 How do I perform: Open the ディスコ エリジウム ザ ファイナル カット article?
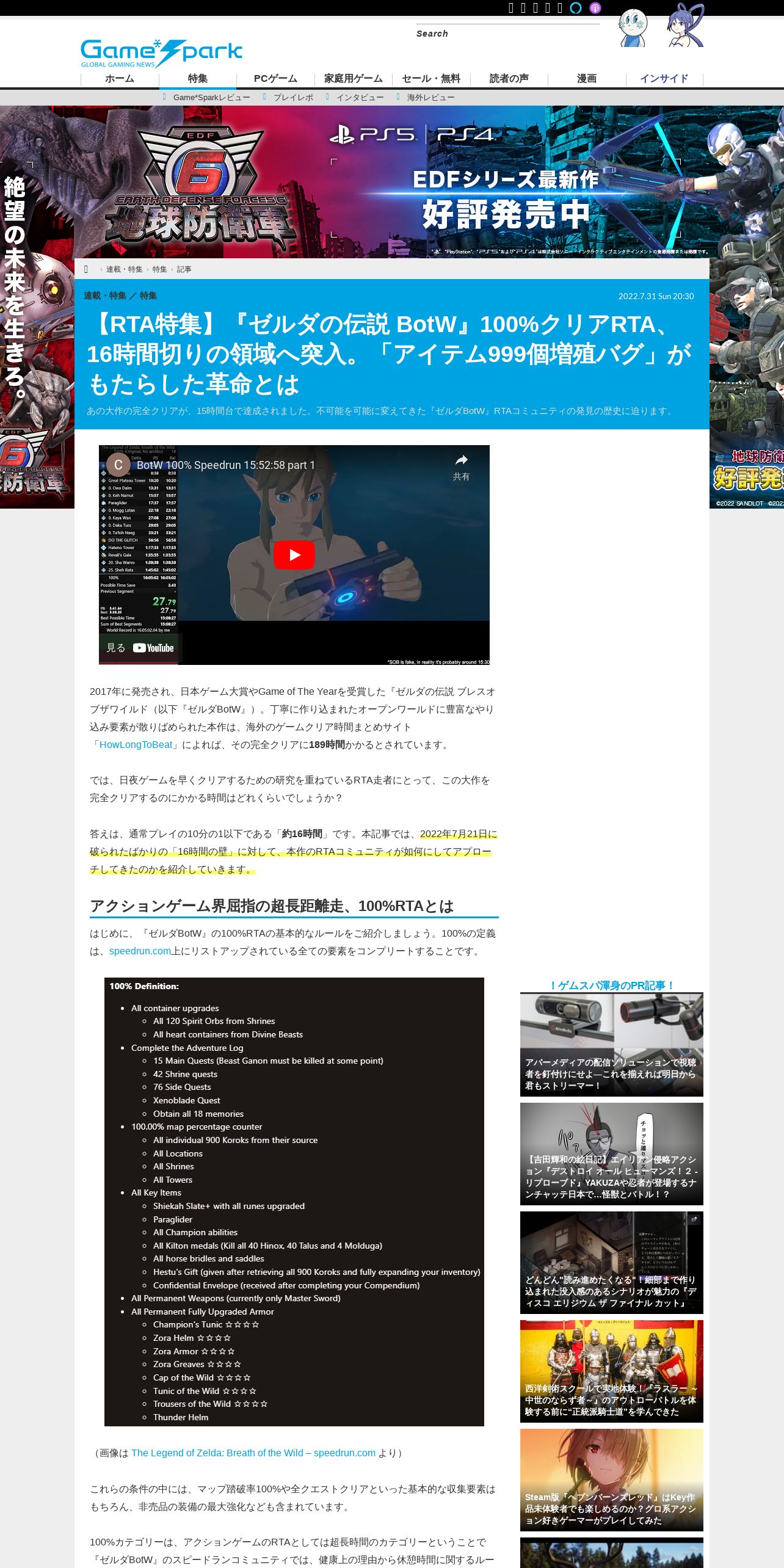[x=612, y=1262]
